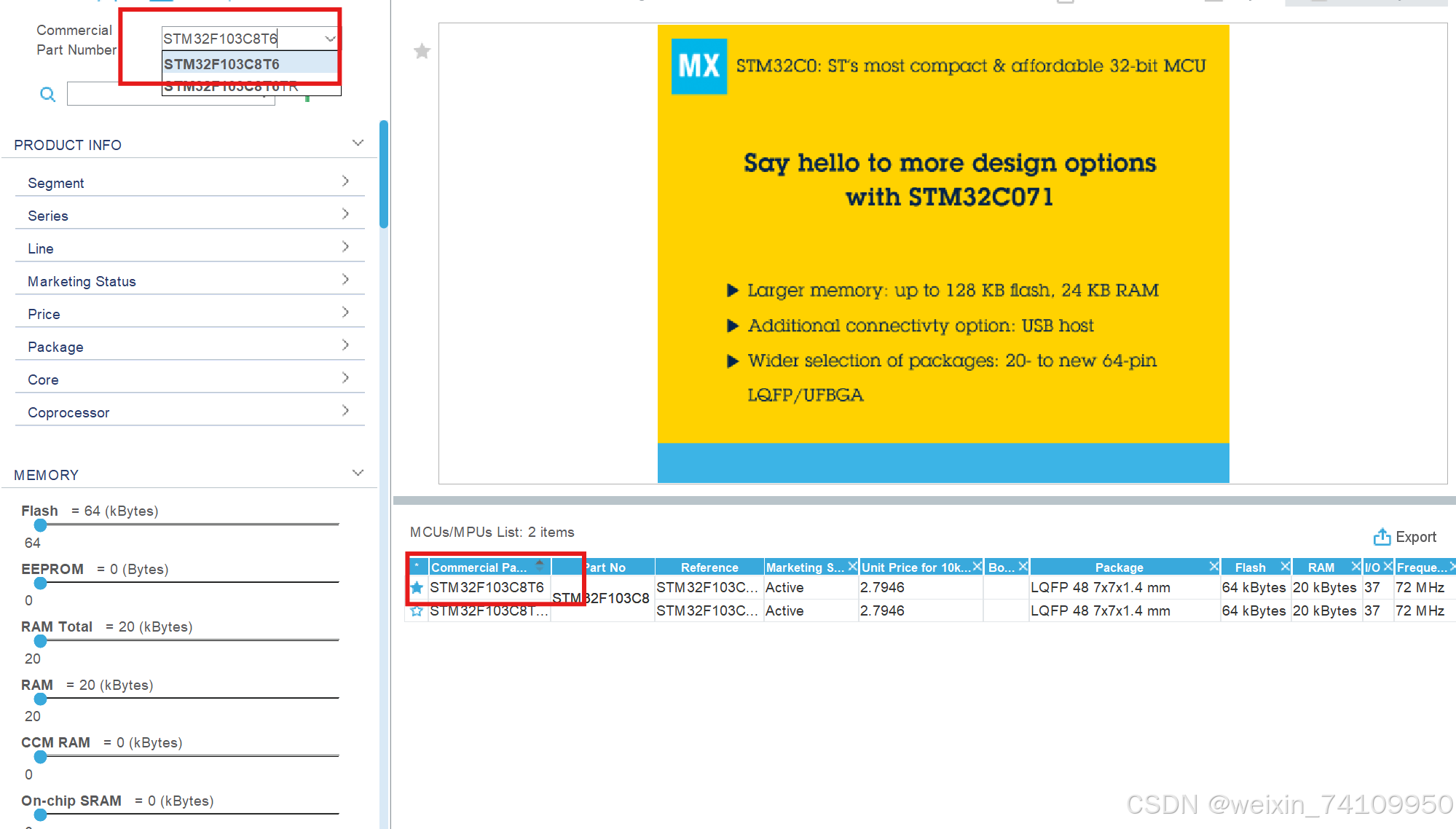Click the Export icon button
The height and width of the screenshot is (829, 1456).
pyautogui.click(x=1382, y=537)
